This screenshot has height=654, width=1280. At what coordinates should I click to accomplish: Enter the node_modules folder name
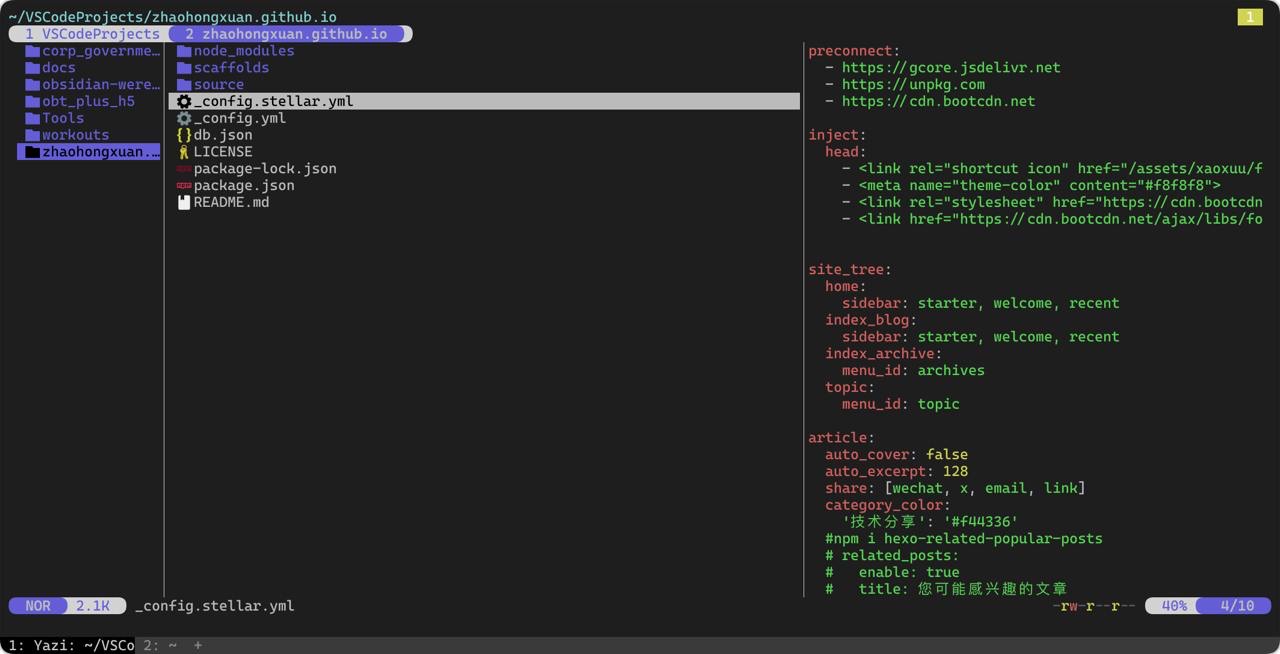[244, 51]
